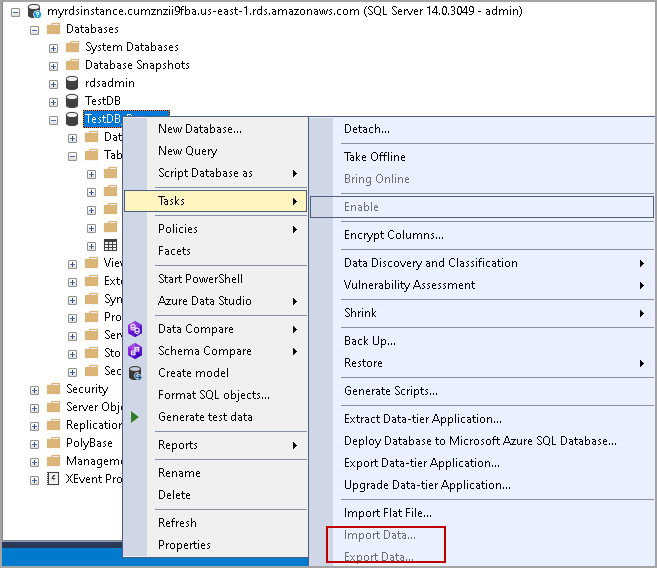Image resolution: width=657 pixels, height=568 pixels.
Task: Expand the PolyBase node
Action: [x=34, y=444]
